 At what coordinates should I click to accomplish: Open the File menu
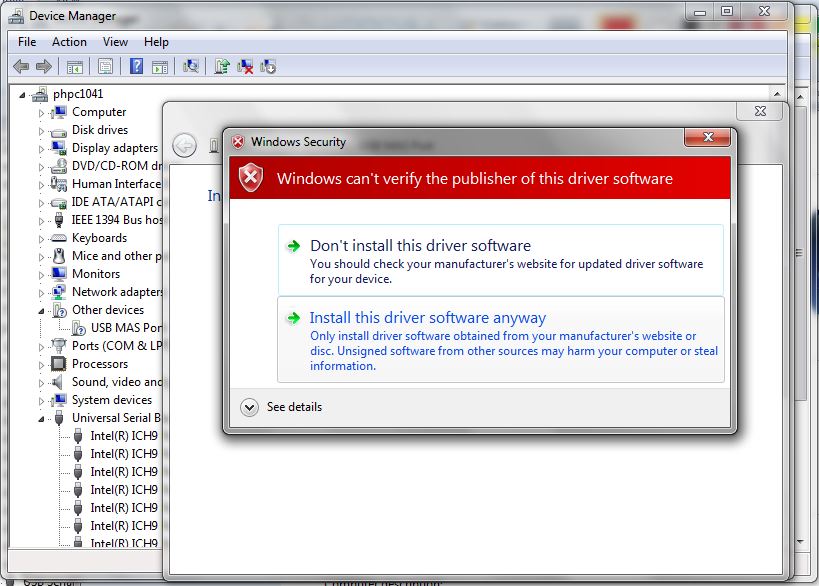27,42
